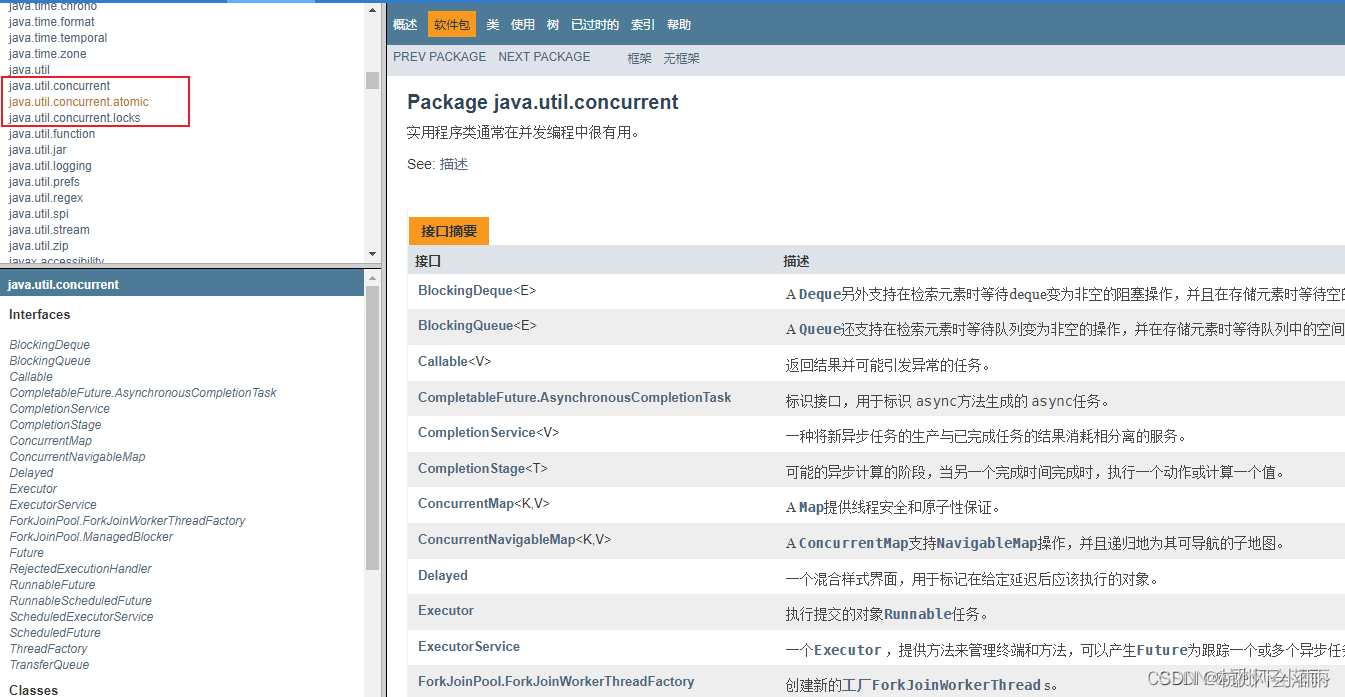Screen dimensions: 1345x697
Task: Open CompletableFuture.AsynchronousCompletionTask in left list
Action: [143, 393]
